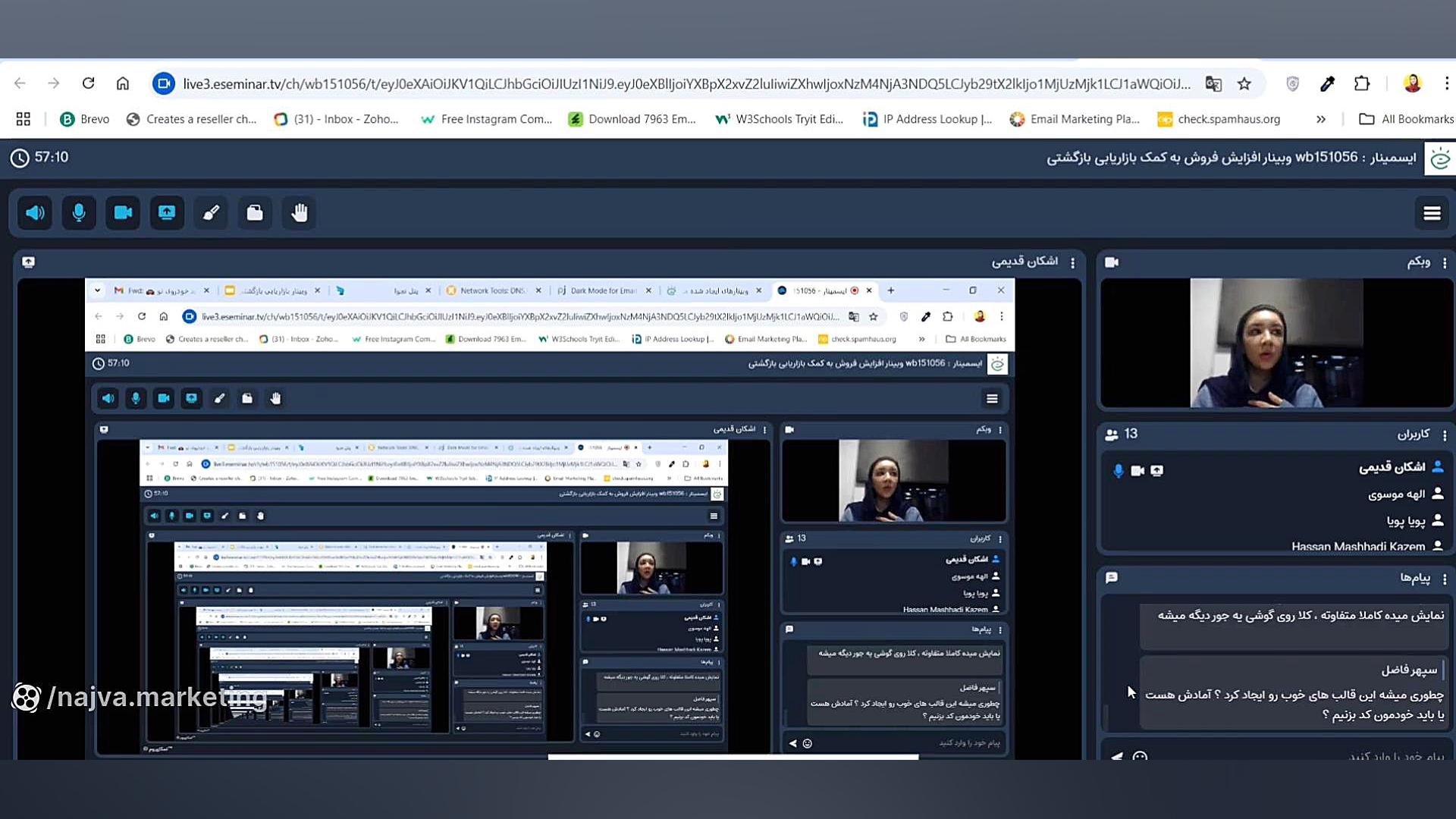The height and width of the screenshot is (819, 1456).
Task: Bookmark this page with the star
Action: [x=1244, y=83]
